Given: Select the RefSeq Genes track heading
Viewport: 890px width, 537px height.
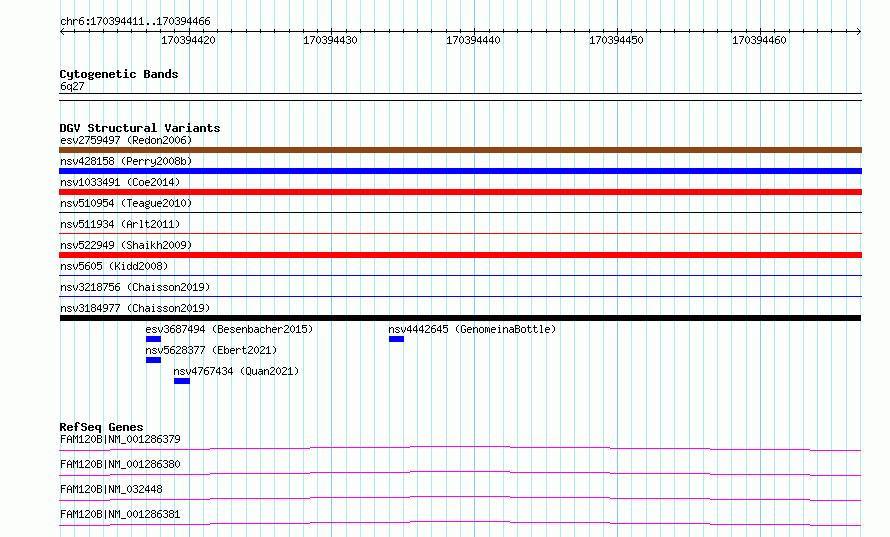Looking at the screenshot, I should 102,427.
